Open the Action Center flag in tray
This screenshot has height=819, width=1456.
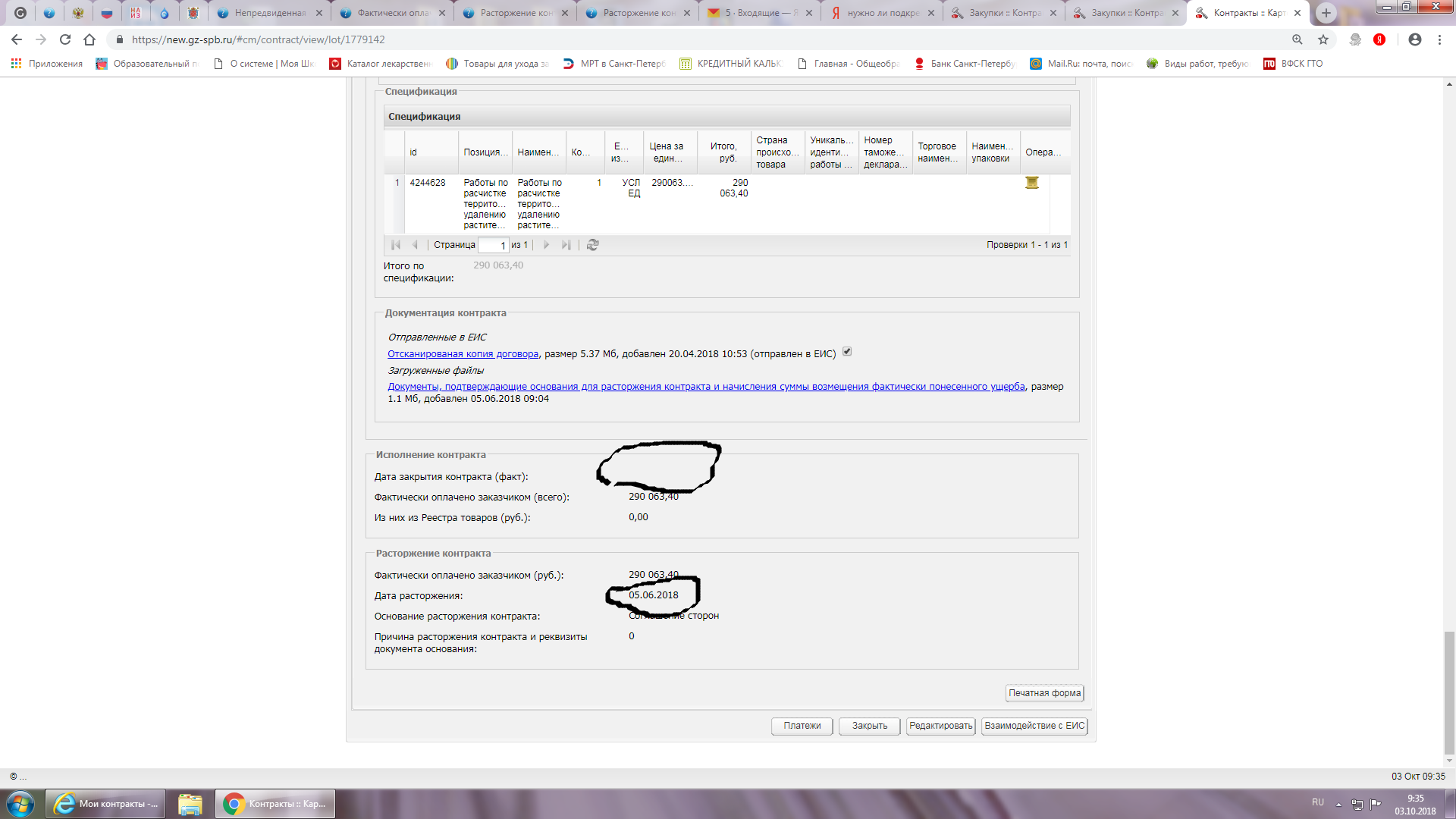click(1376, 804)
